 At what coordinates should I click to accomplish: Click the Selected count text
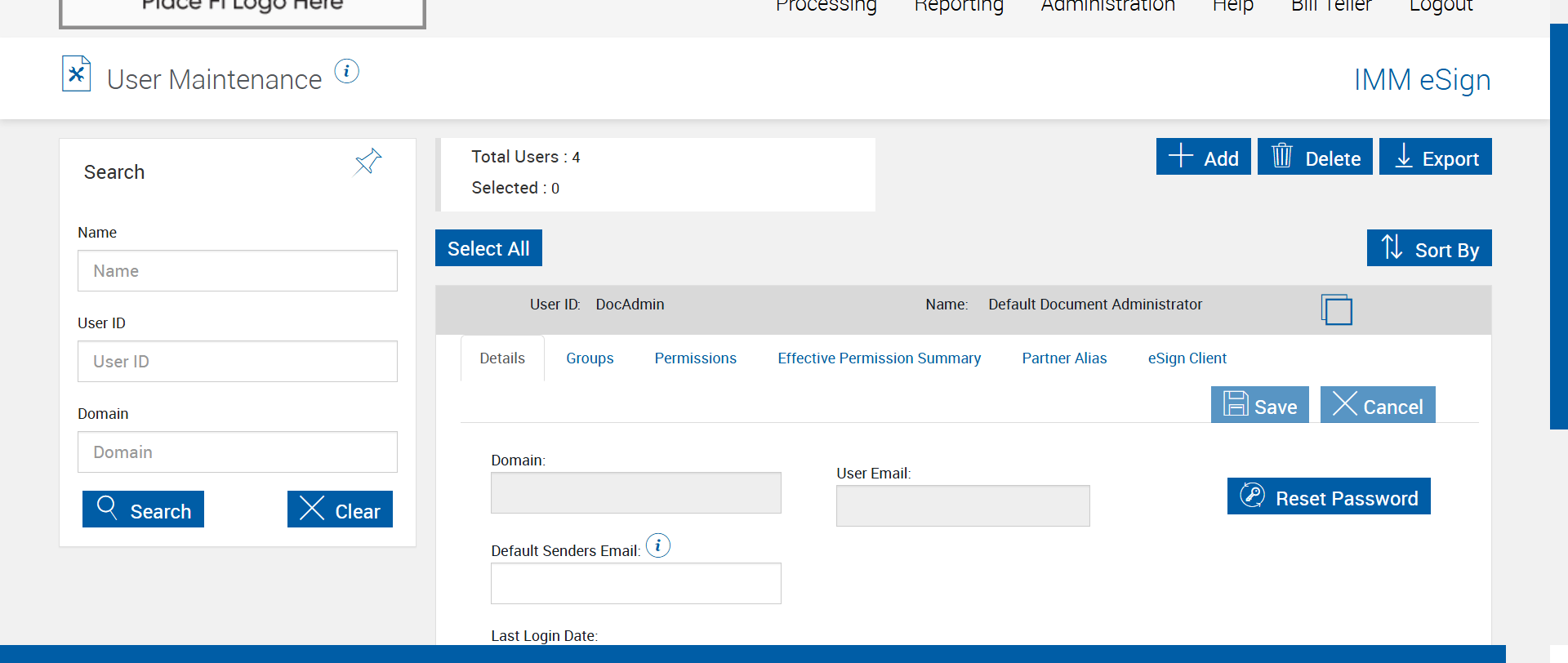click(x=515, y=188)
